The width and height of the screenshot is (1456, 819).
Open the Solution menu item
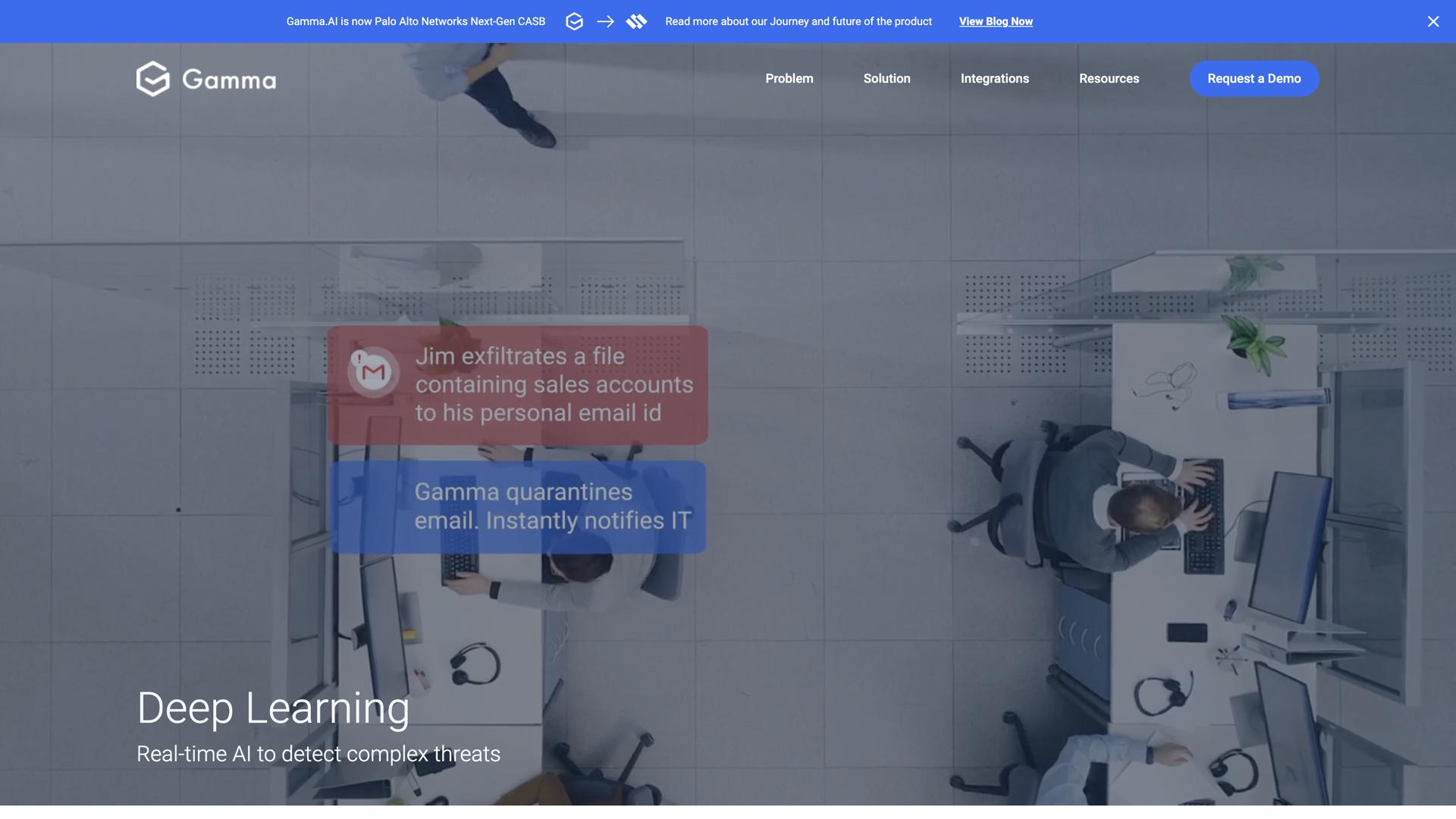point(886,79)
